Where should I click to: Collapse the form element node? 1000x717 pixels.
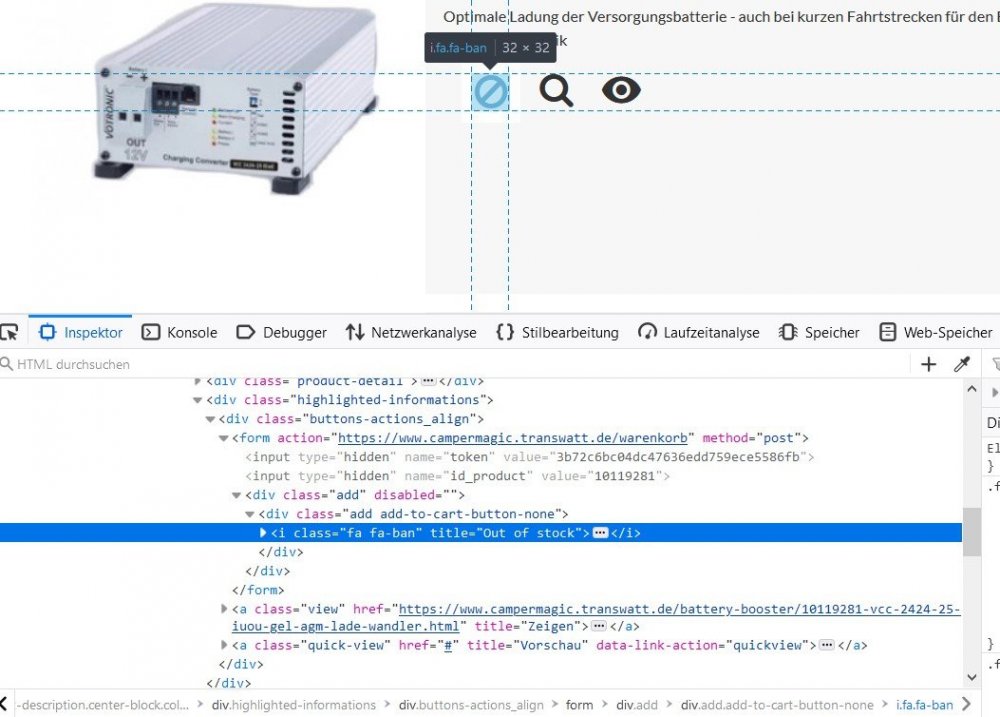pyautogui.click(x=223, y=437)
